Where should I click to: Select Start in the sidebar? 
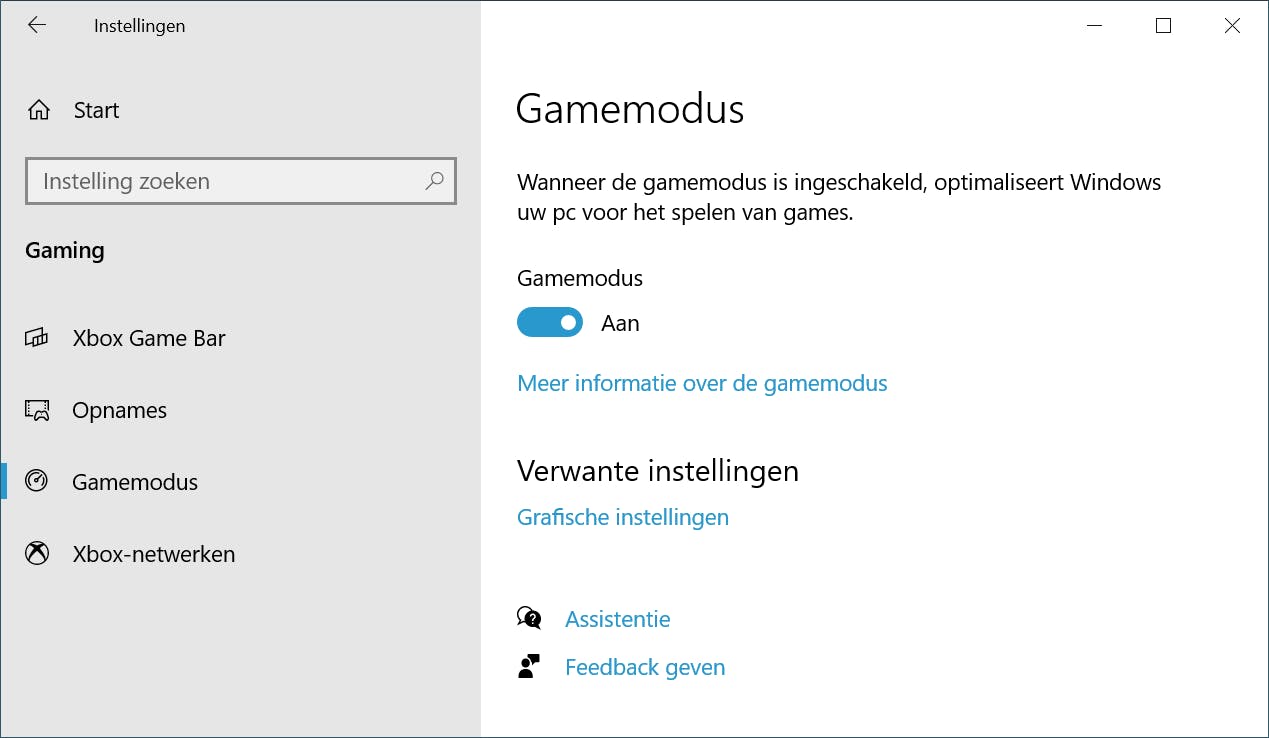pos(97,110)
